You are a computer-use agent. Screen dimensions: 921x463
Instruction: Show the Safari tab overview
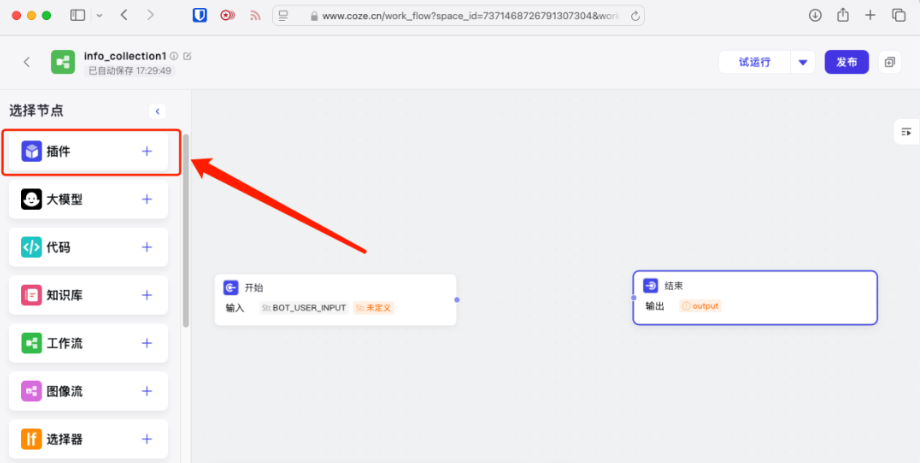click(899, 16)
